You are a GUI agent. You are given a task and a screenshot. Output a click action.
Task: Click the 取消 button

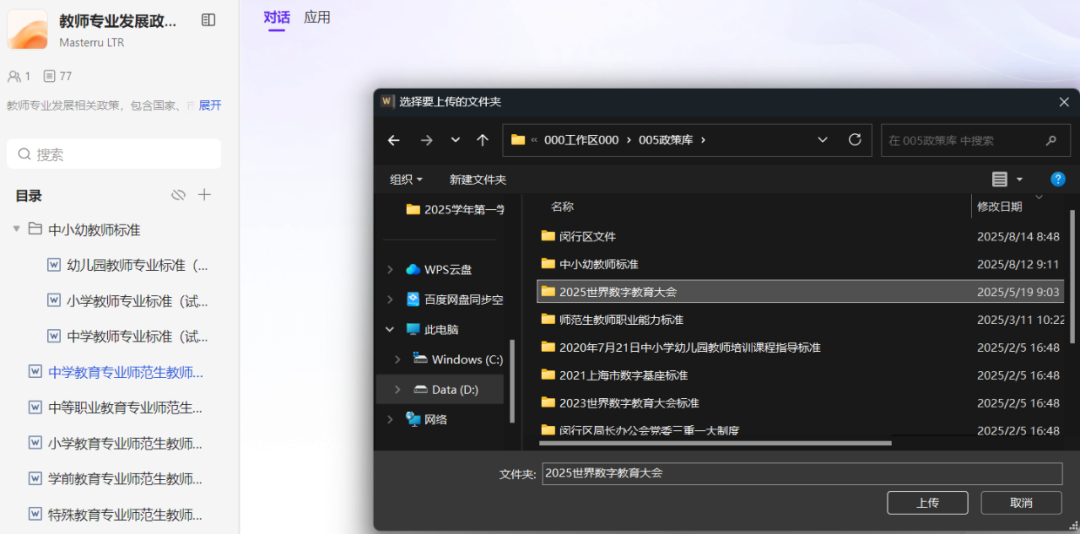[1021, 502]
